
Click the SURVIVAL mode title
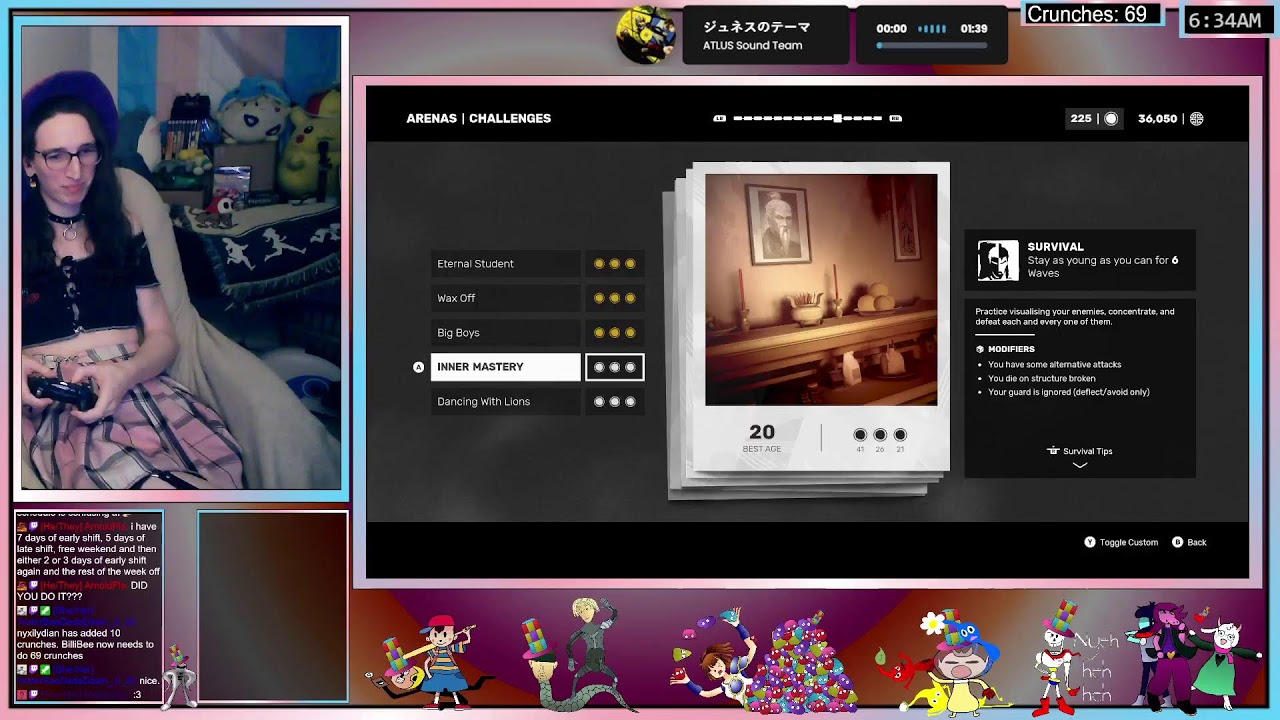(1055, 247)
